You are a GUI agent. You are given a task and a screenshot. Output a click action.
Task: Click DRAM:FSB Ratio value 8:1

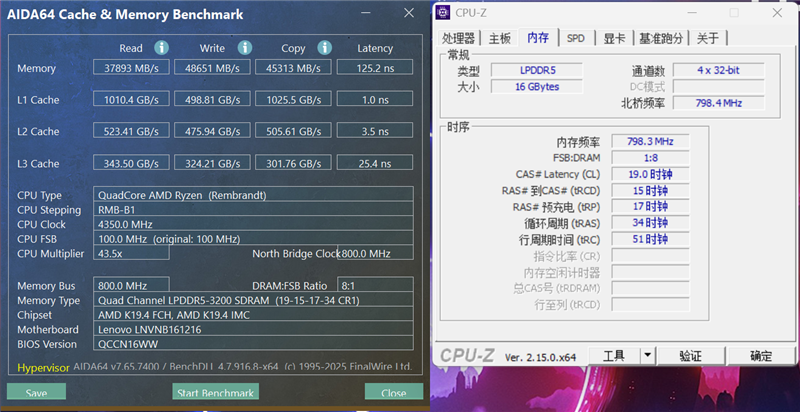pyautogui.click(x=376, y=285)
